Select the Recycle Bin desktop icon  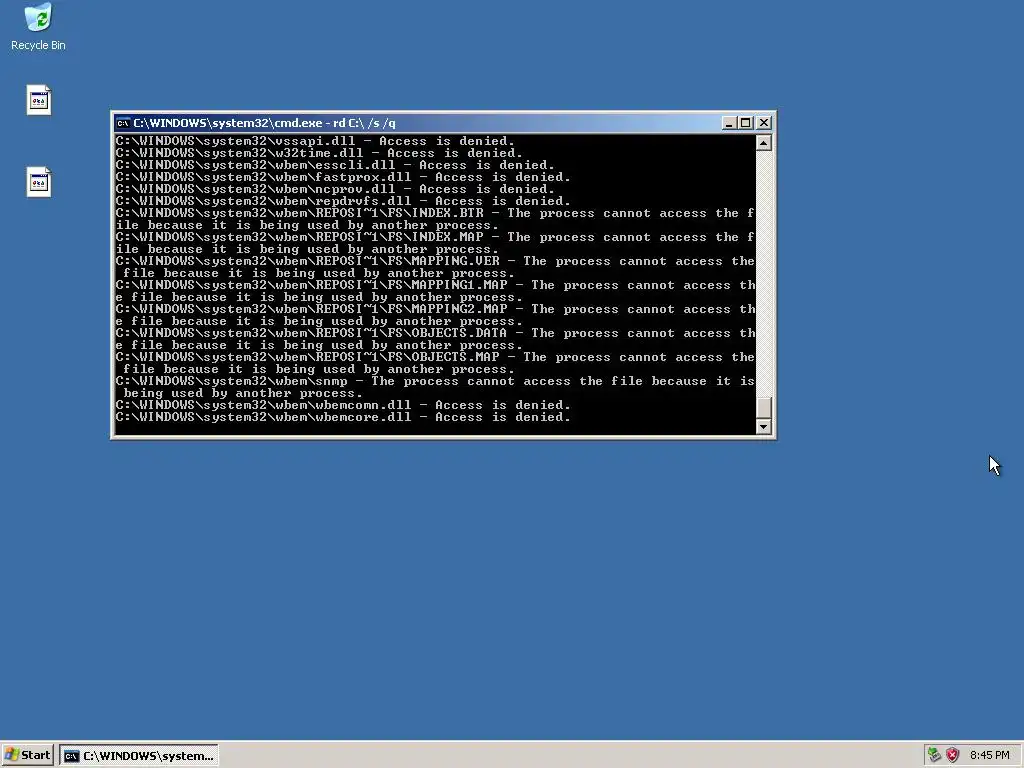coord(38,27)
